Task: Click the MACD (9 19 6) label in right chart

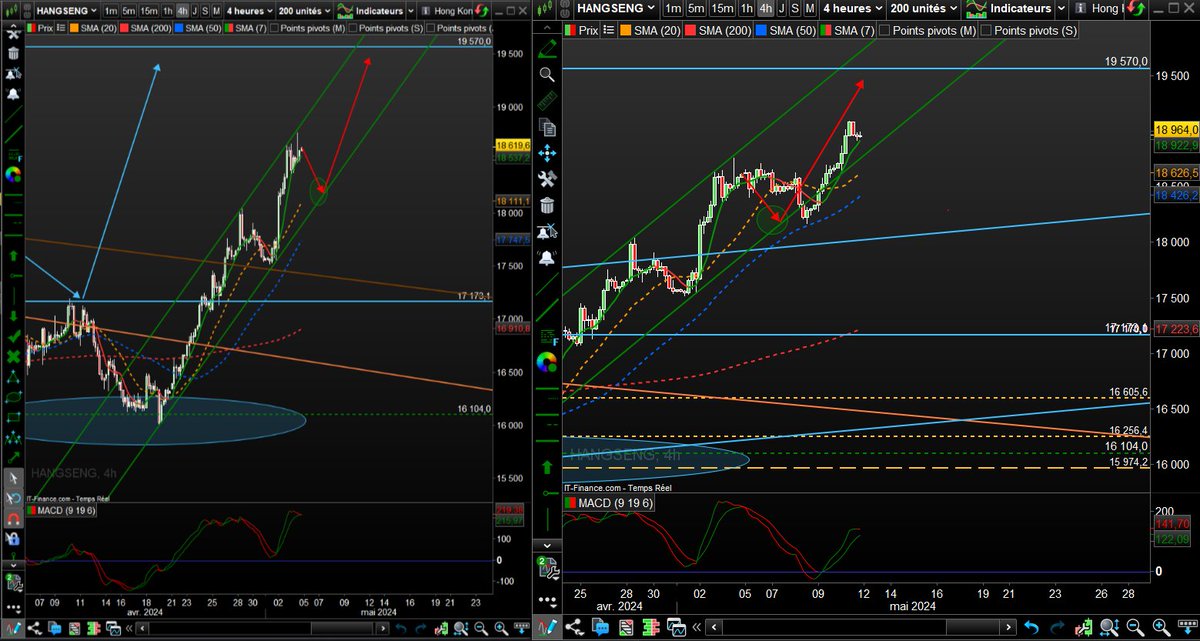Action: [616, 501]
